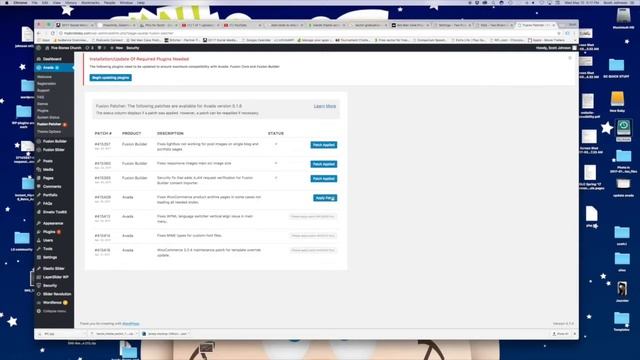Screen dimensions: 640x360
Task: Click the comments bubble icon in admin bar
Action: tap(101, 48)
